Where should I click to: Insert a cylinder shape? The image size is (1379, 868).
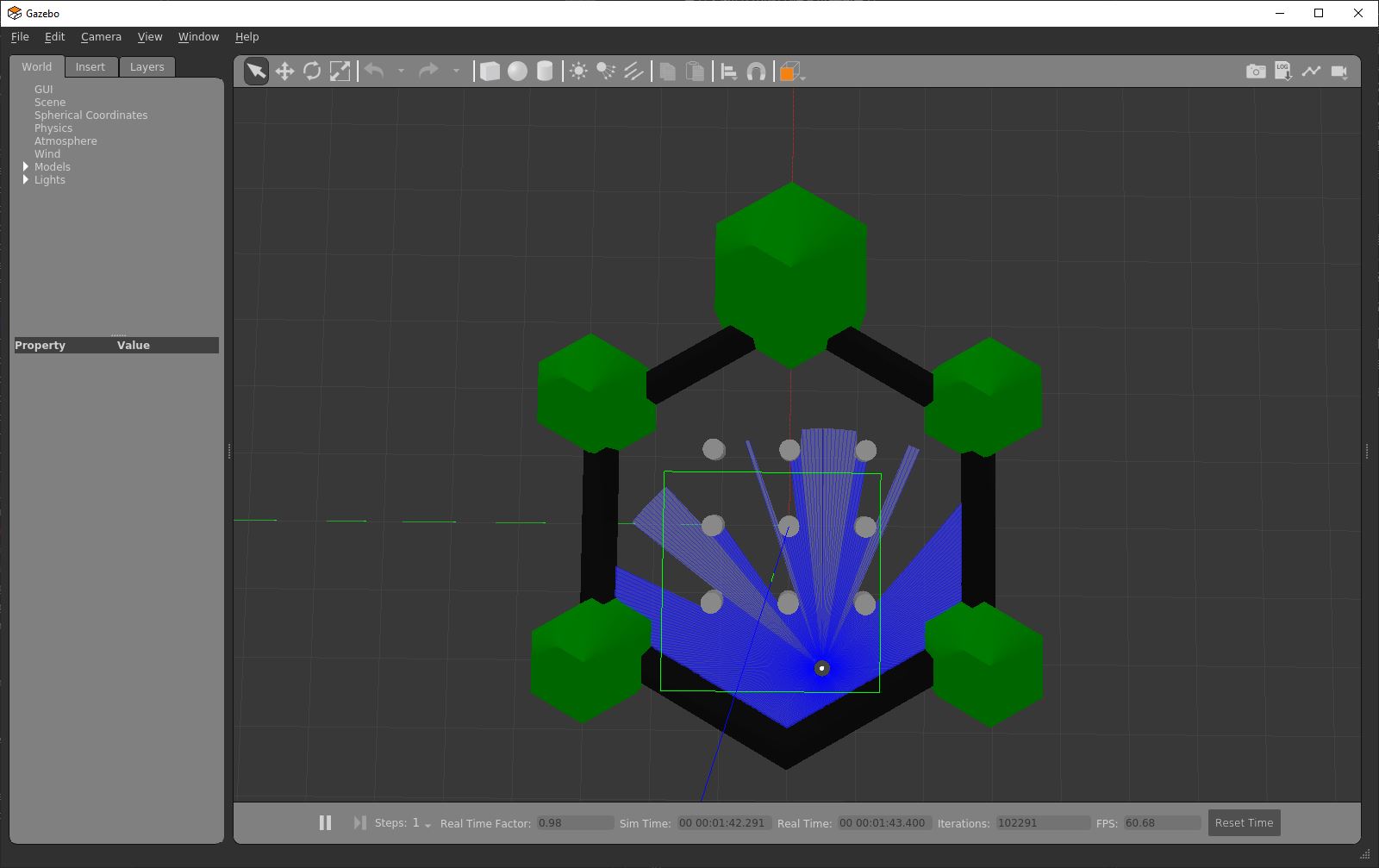coord(545,72)
